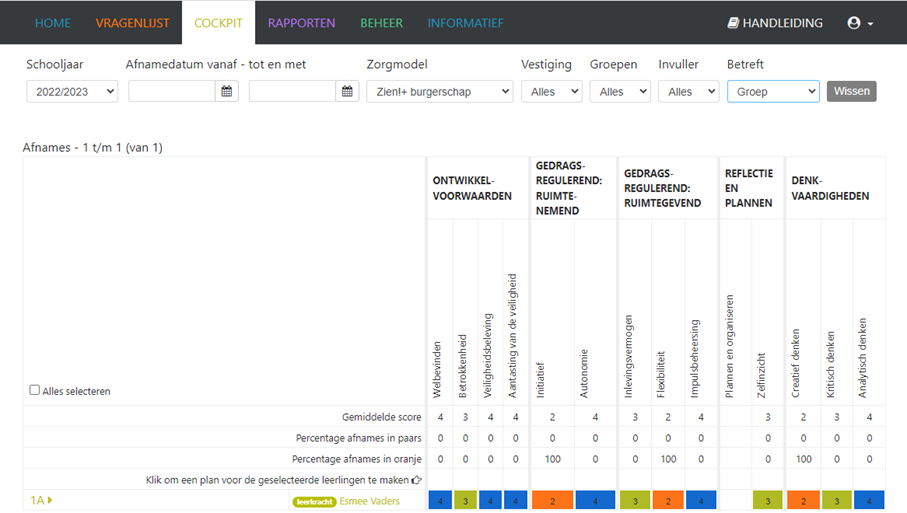Switch to the Vragenlijst tab
This screenshot has width=907, height=513.
(x=132, y=23)
